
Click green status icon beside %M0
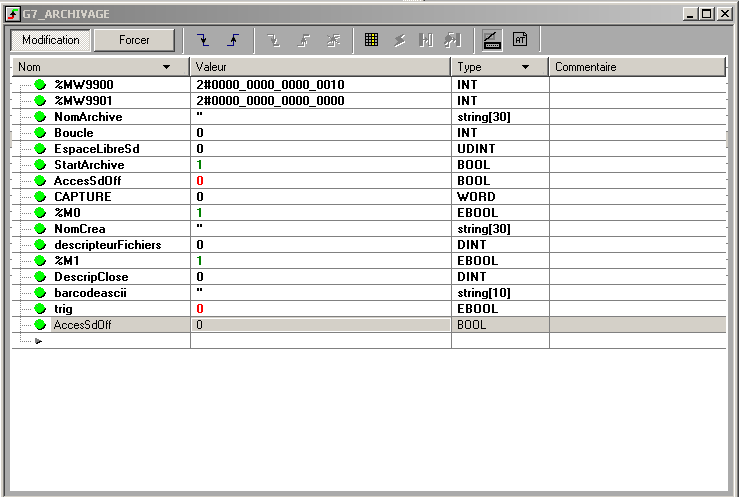tap(41, 213)
